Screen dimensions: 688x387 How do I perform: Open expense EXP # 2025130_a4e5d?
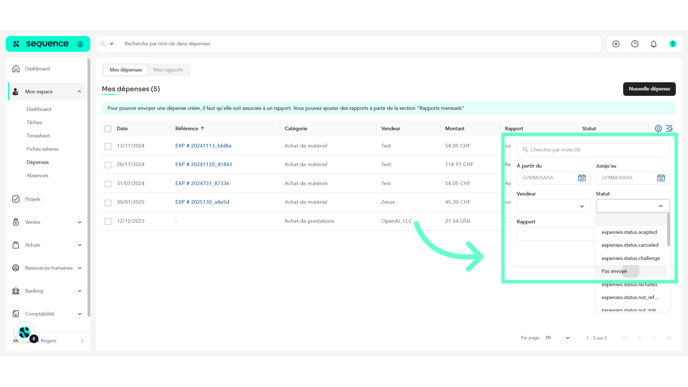pyautogui.click(x=202, y=202)
